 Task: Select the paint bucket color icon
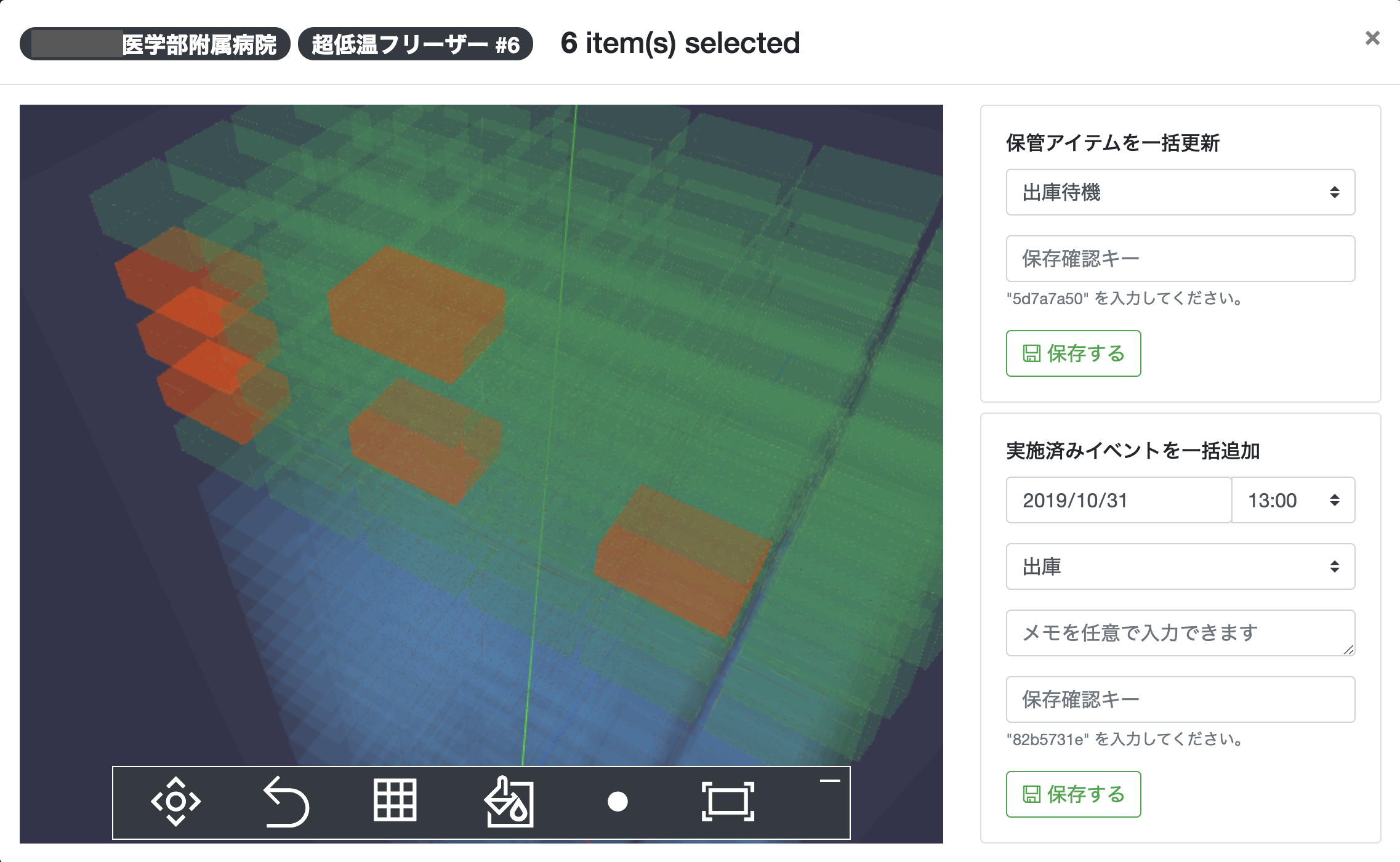click(x=509, y=802)
